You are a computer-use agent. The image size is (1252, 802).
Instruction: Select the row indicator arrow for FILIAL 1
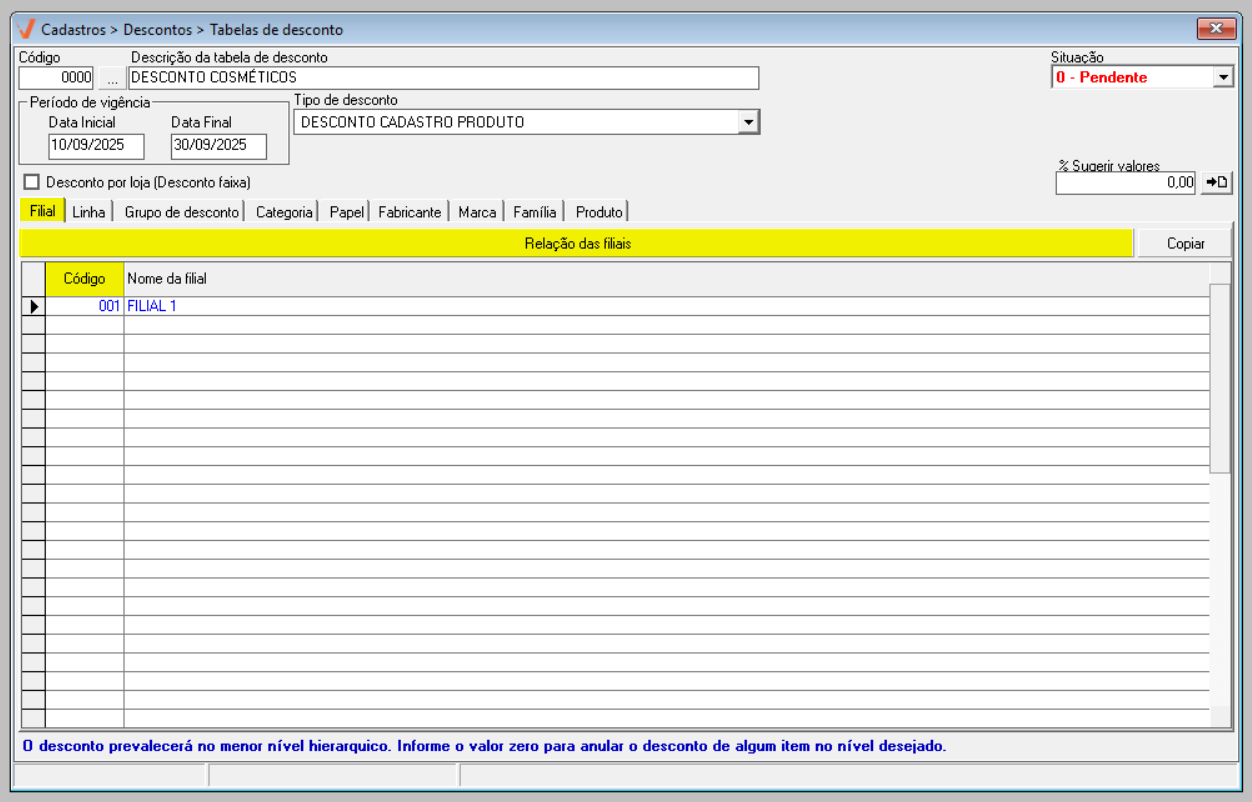pos(33,307)
